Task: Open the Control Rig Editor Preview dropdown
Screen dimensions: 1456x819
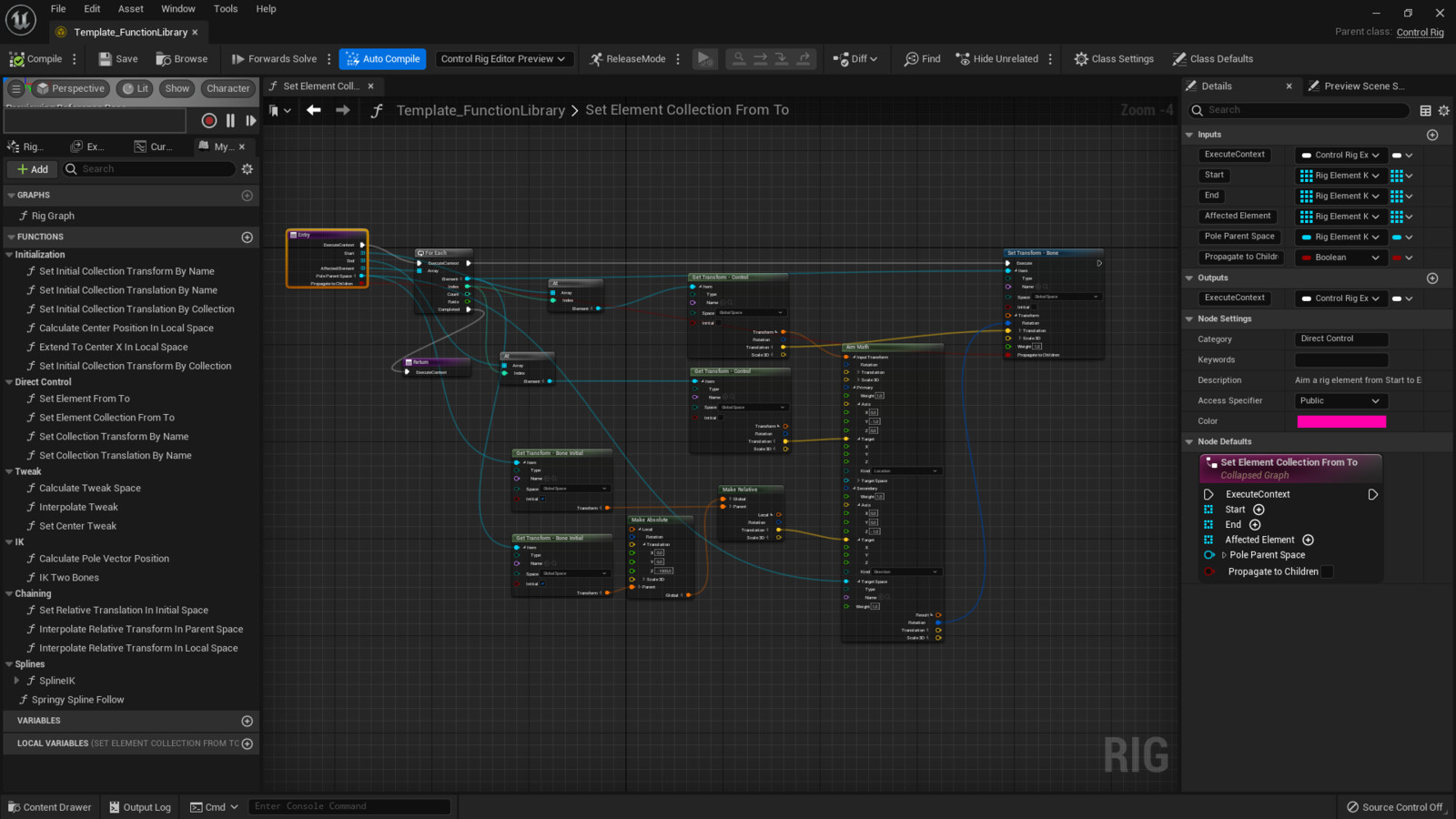Action: pos(503,59)
